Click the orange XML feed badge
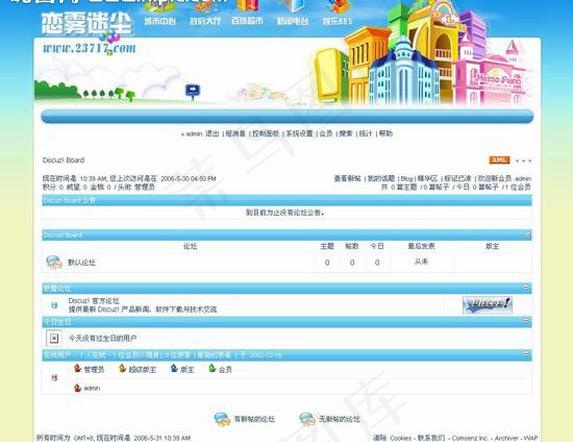The height and width of the screenshot is (442, 573). tap(499, 160)
